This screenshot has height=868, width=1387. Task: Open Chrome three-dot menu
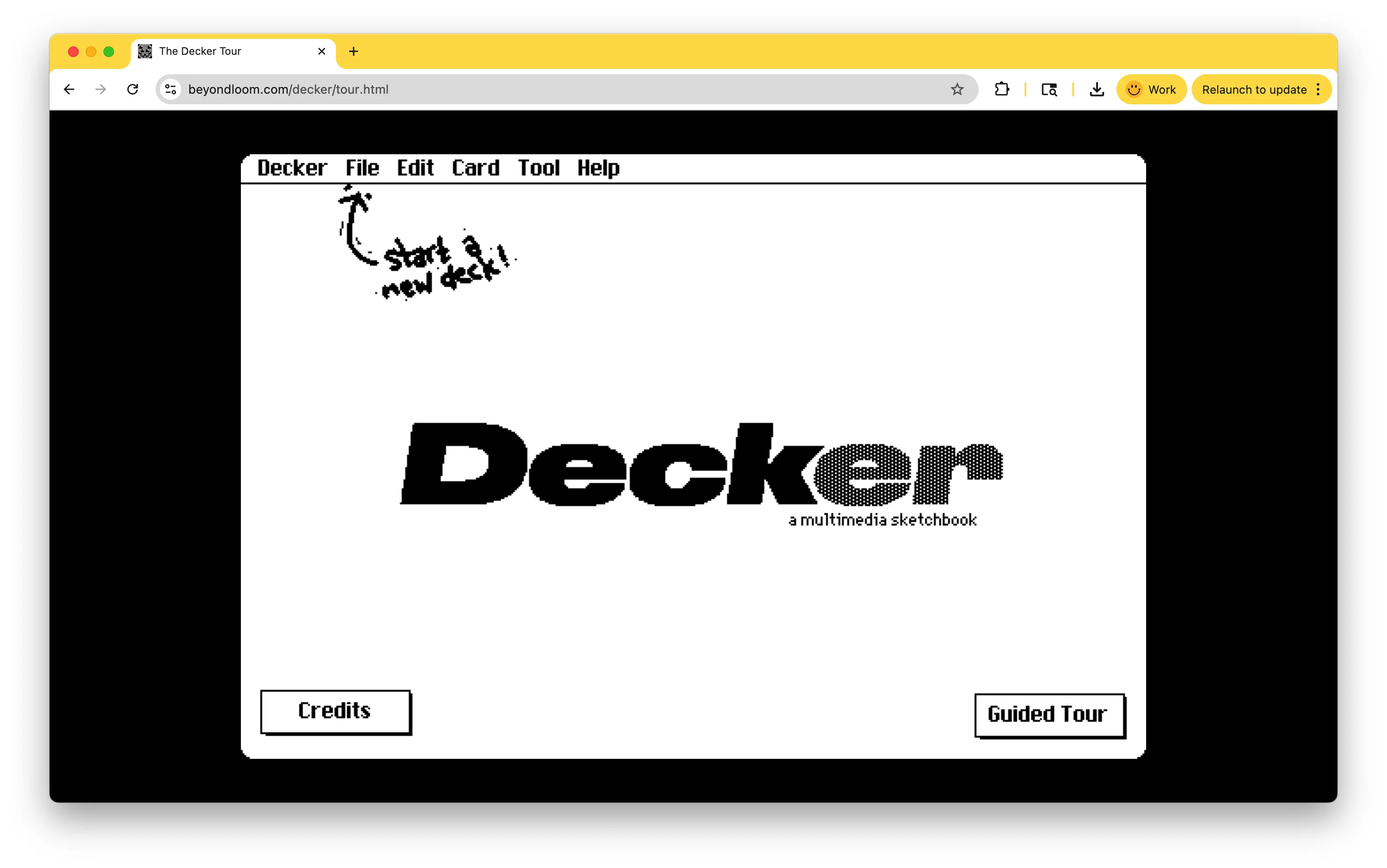coord(1318,90)
